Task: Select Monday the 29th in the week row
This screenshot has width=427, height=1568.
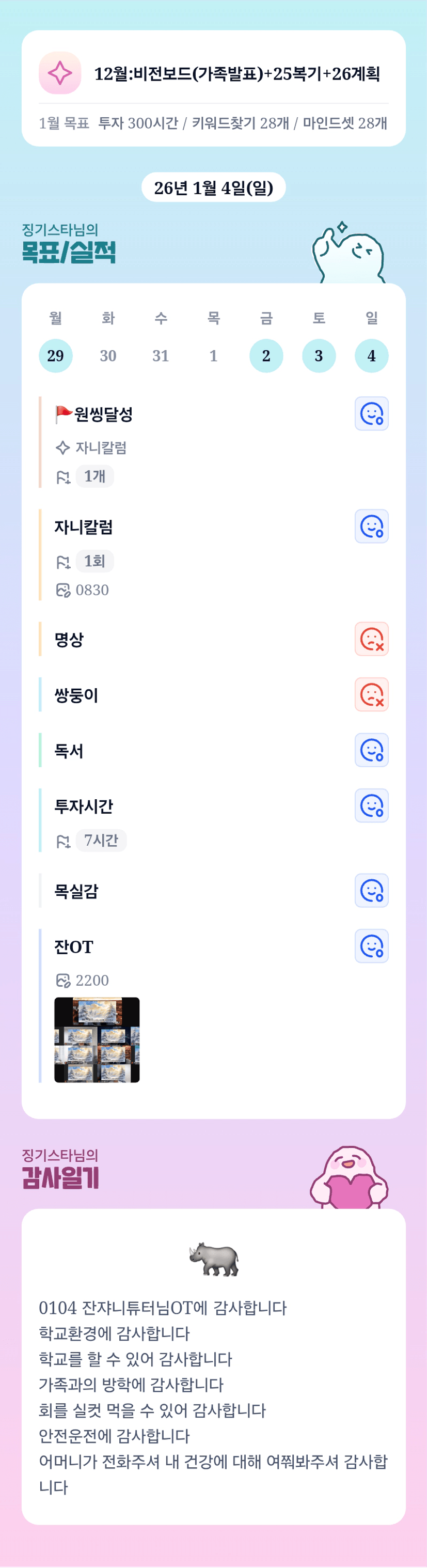Action: pos(55,355)
